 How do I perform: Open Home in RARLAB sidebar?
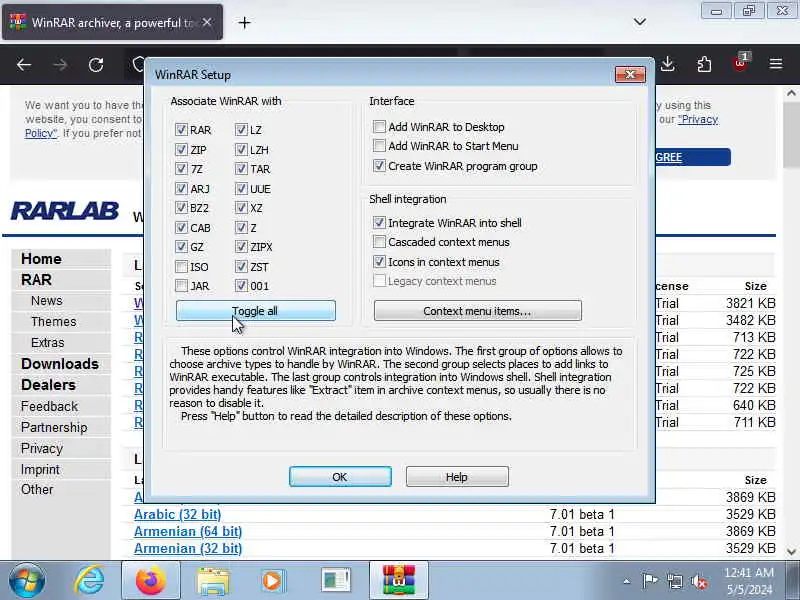(41, 259)
